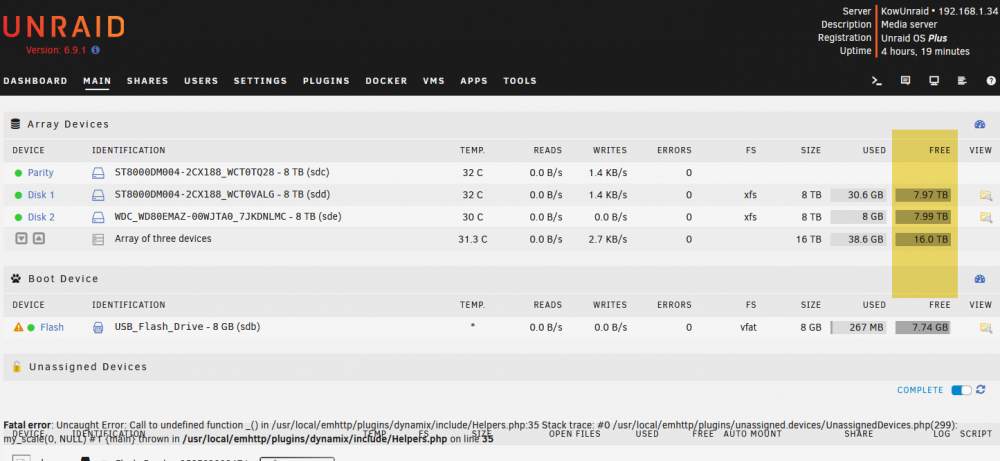Click the Boot Device paw icon
The width and height of the screenshot is (1000, 461).
tap(16, 279)
